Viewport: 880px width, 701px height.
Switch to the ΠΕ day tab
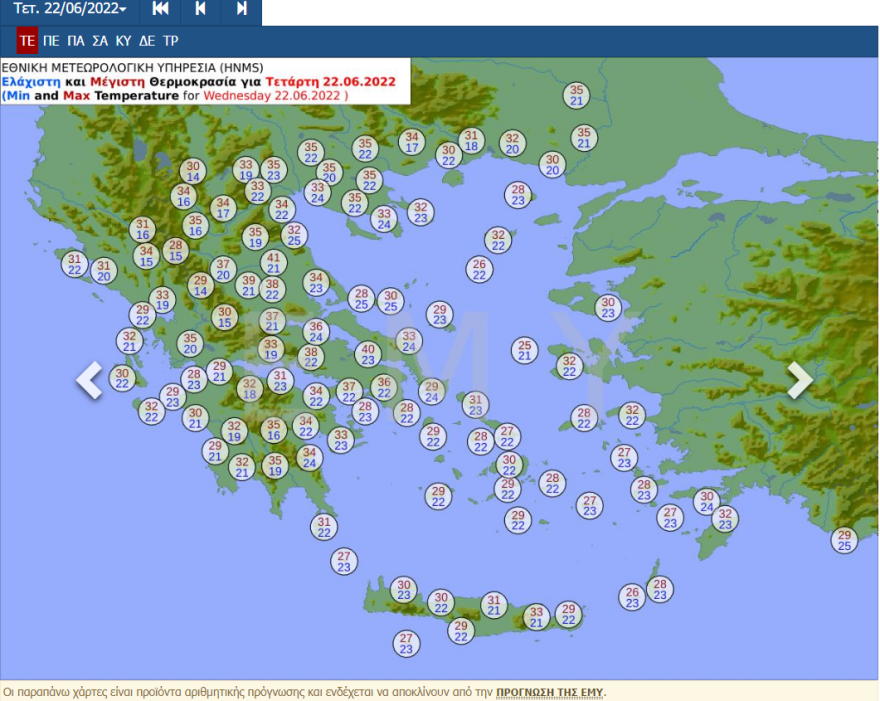pyautogui.click(x=51, y=41)
